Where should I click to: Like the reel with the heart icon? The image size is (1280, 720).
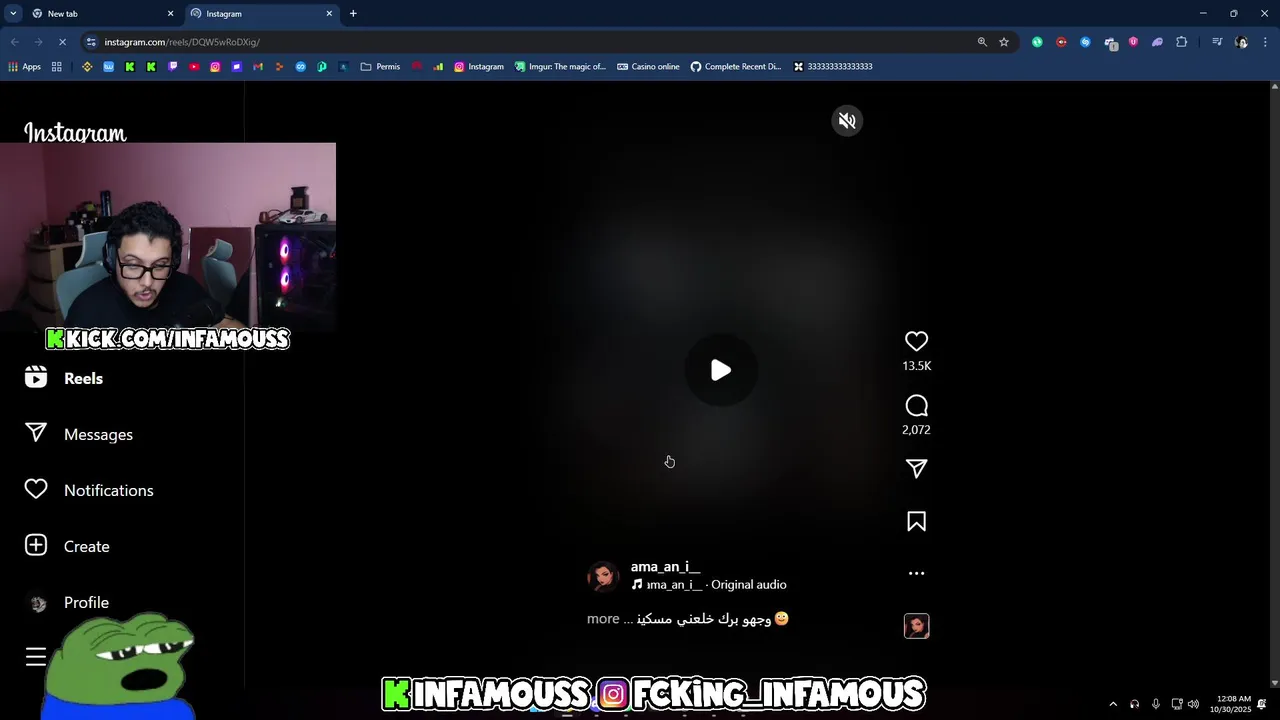tap(916, 341)
